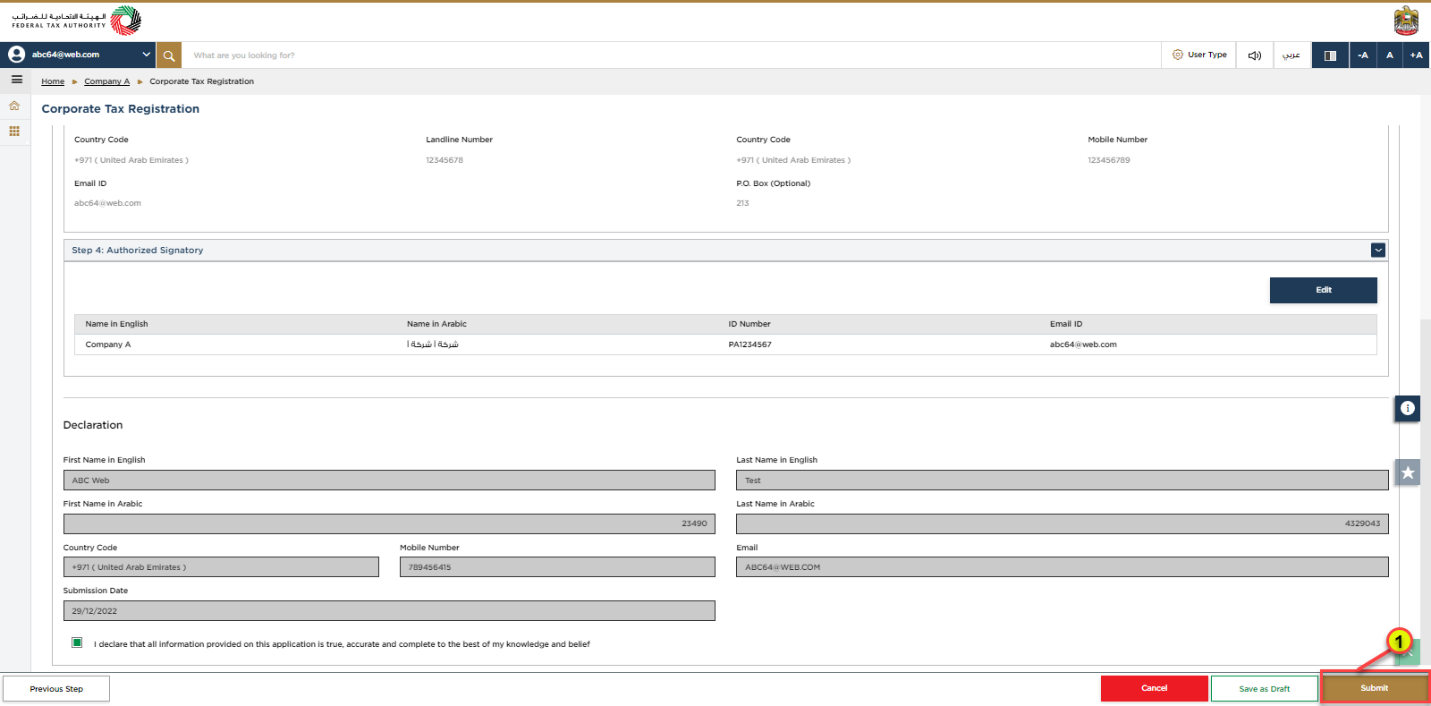Click the declaration Email field
Screen dimensions: 1431x706
pyautogui.click(x=1062, y=567)
